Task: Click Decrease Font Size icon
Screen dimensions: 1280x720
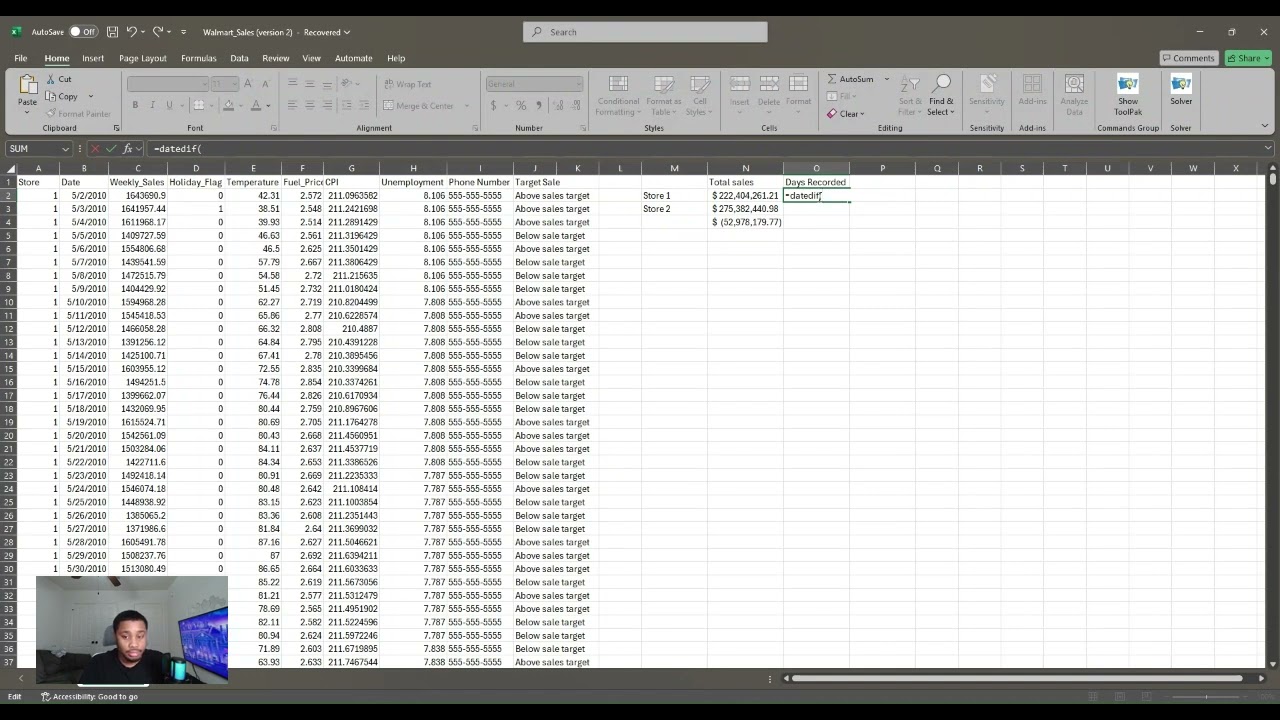Action: click(266, 84)
